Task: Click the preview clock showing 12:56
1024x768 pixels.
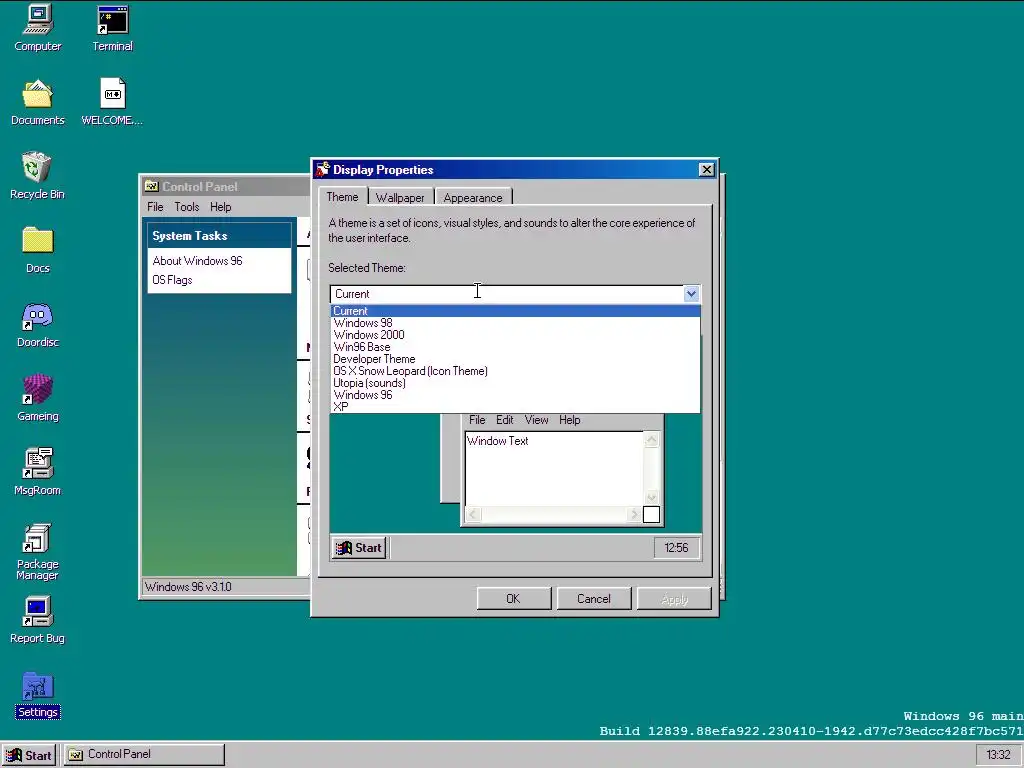Action: click(676, 548)
